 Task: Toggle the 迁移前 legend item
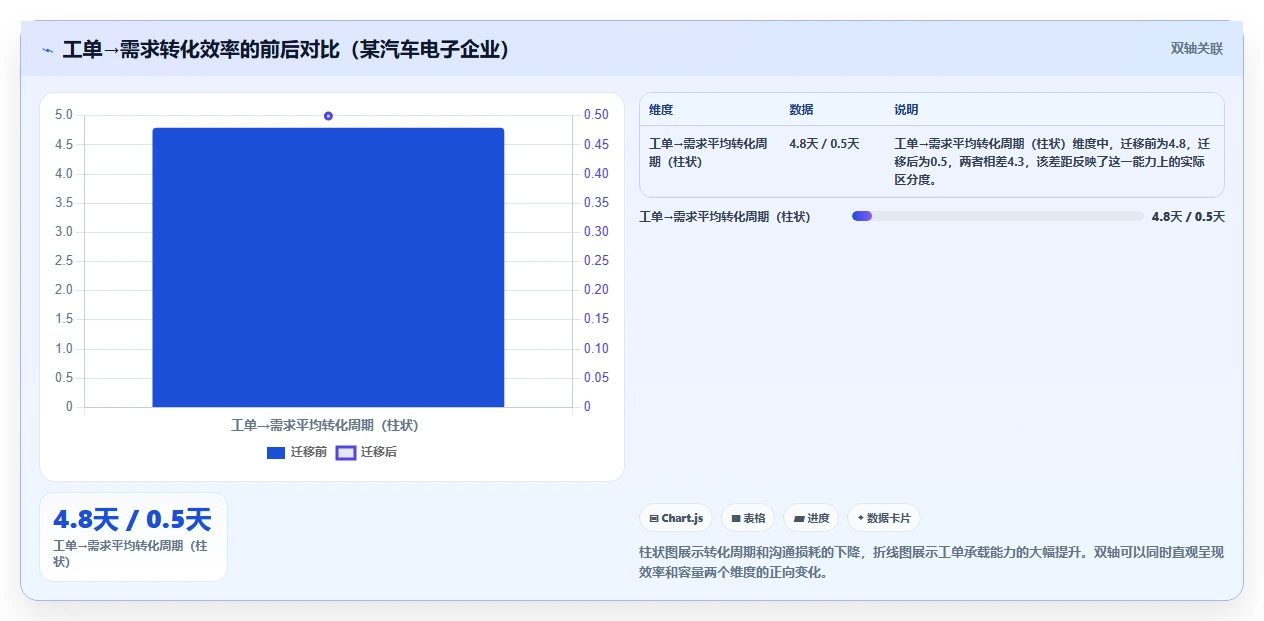tap(297, 452)
